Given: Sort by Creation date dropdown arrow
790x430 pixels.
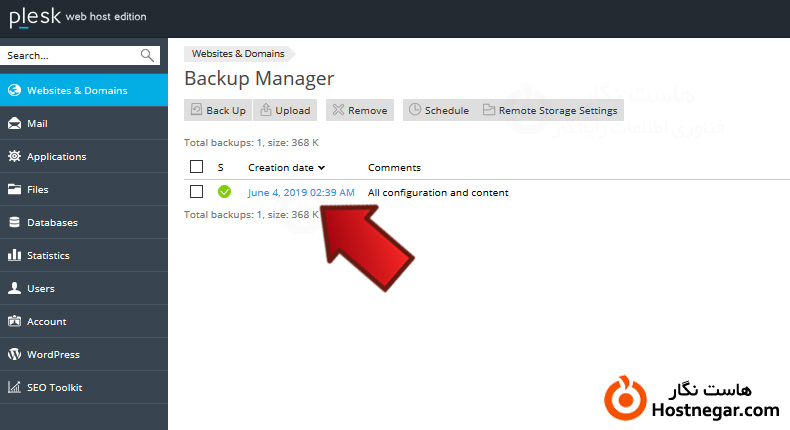Looking at the screenshot, I should pos(322,168).
